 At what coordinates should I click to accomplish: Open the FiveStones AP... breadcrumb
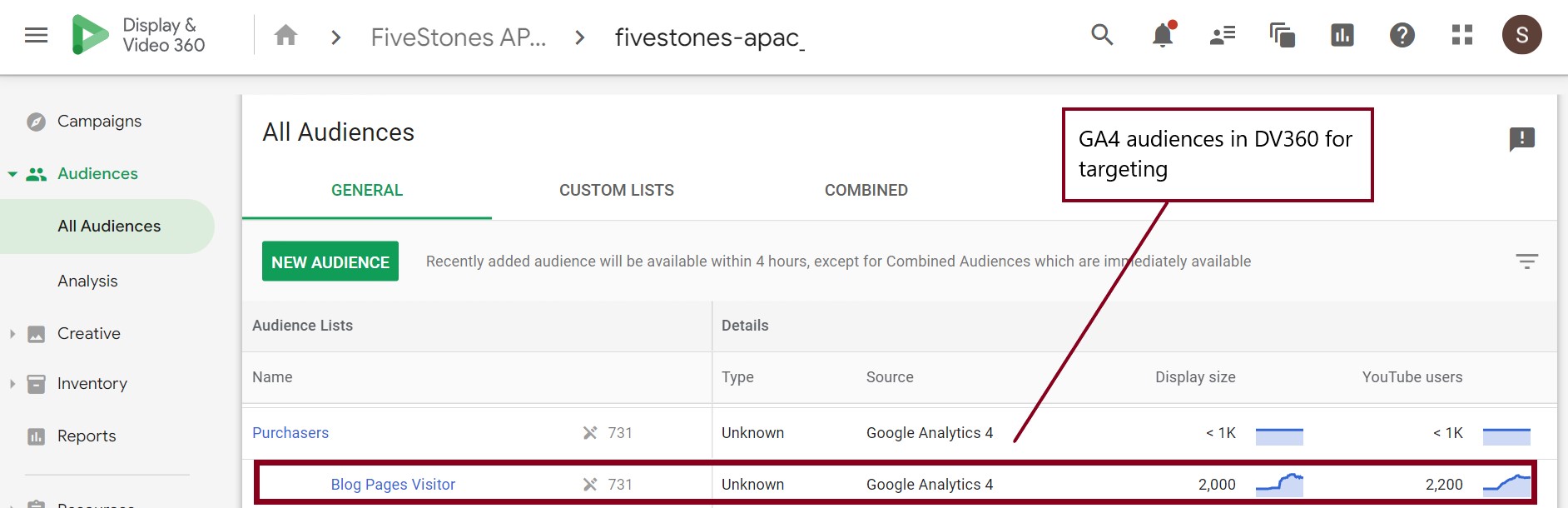point(459,37)
